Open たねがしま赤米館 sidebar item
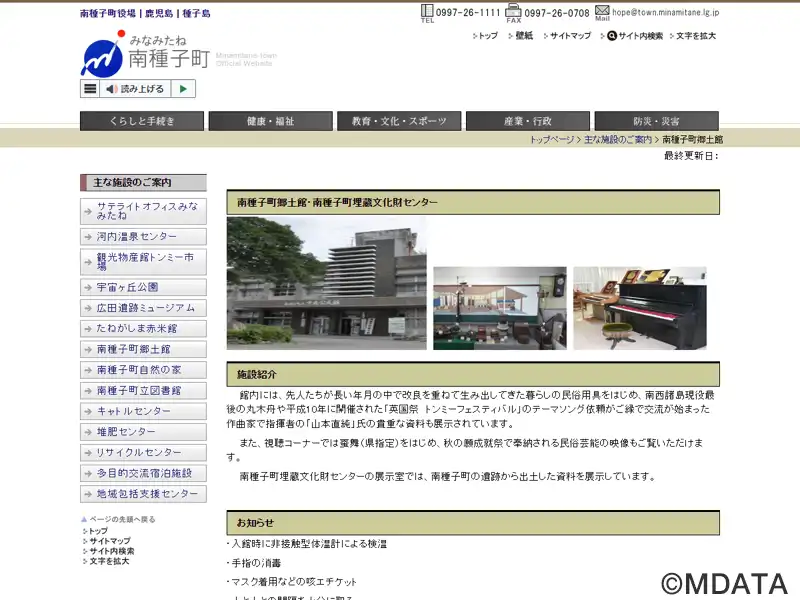Screen dimensions: 800x600 click(143, 329)
